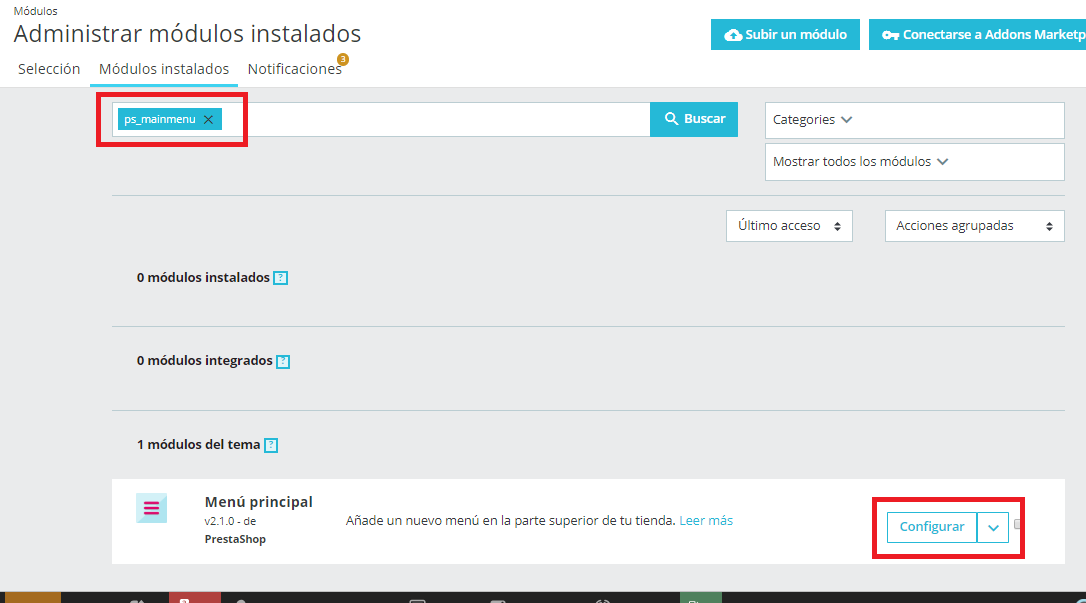Remove the ps_mainmenu search tag
This screenshot has height=603, width=1086.
coord(208,119)
